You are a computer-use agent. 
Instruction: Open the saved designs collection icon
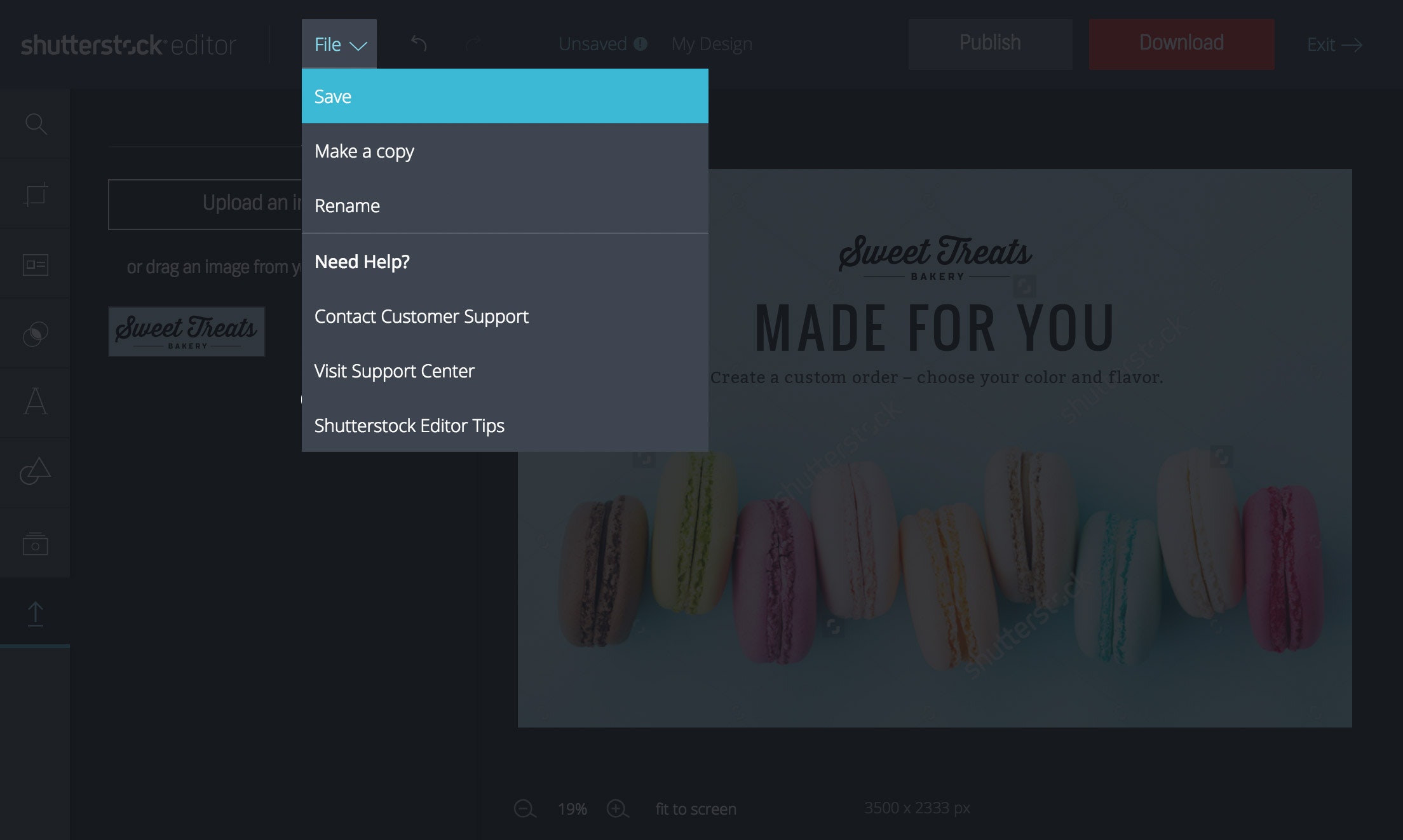[x=36, y=543]
